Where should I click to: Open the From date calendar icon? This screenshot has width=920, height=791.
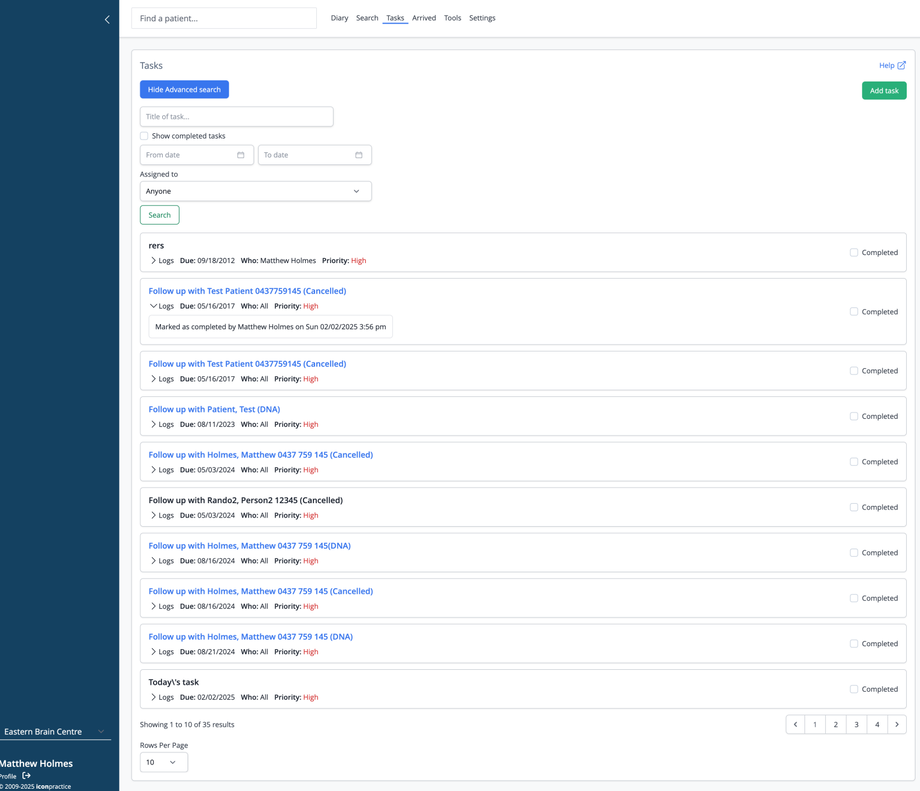tap(241, 155)
